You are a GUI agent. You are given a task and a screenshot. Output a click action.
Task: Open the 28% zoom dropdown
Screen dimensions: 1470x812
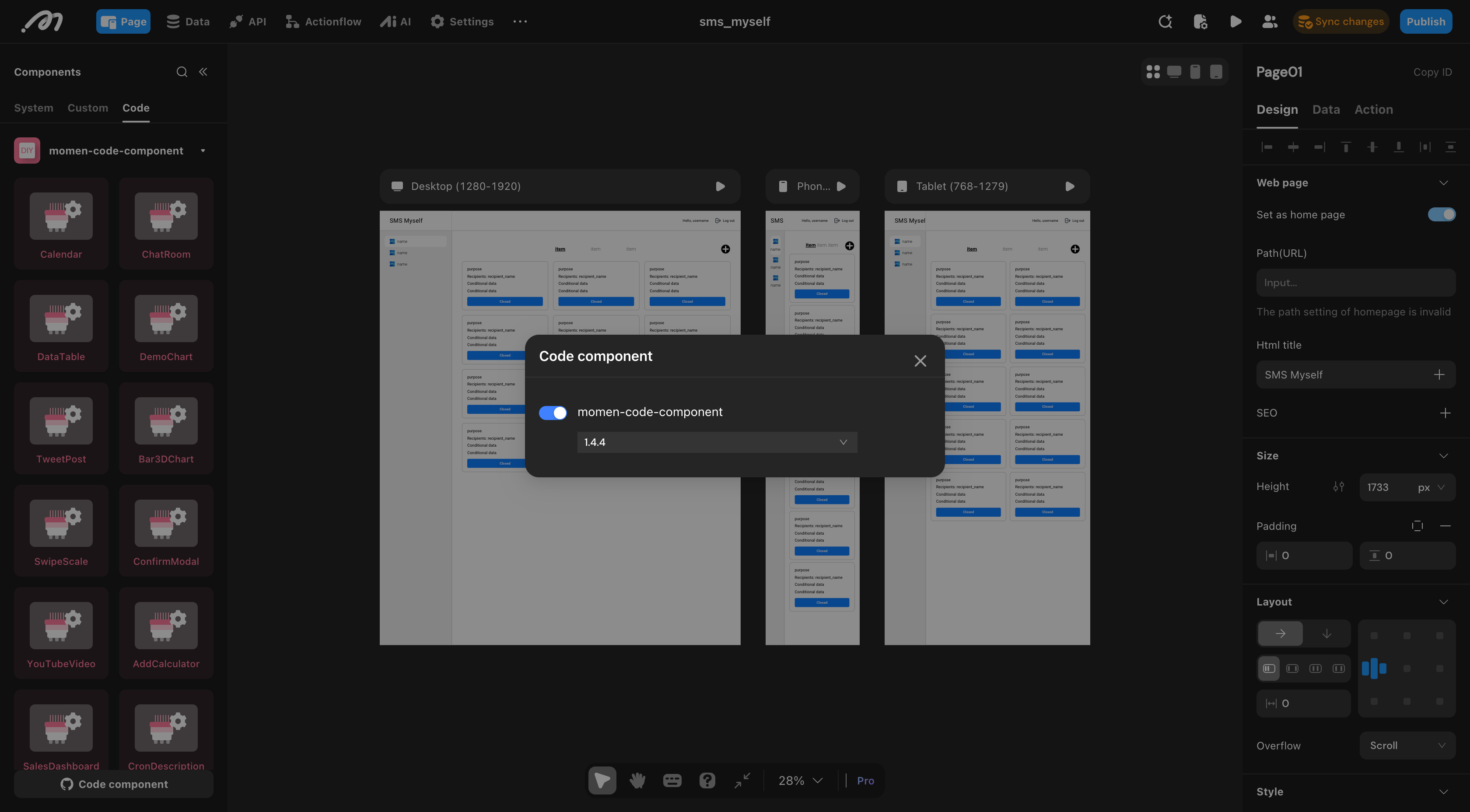pyautogui.click(x=801, y=780)
